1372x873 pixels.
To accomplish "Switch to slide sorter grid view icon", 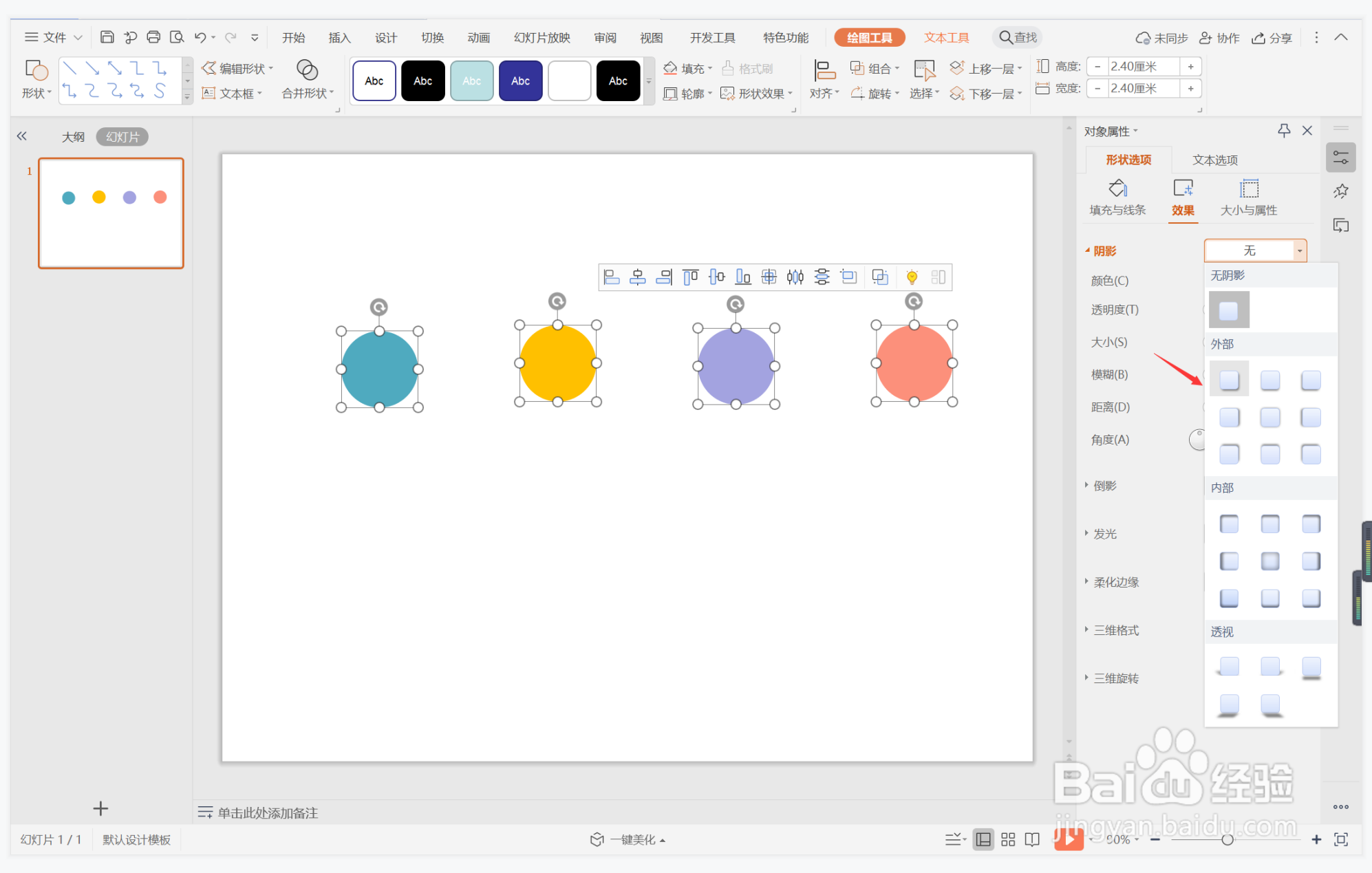I will (x=1008, y=839).
